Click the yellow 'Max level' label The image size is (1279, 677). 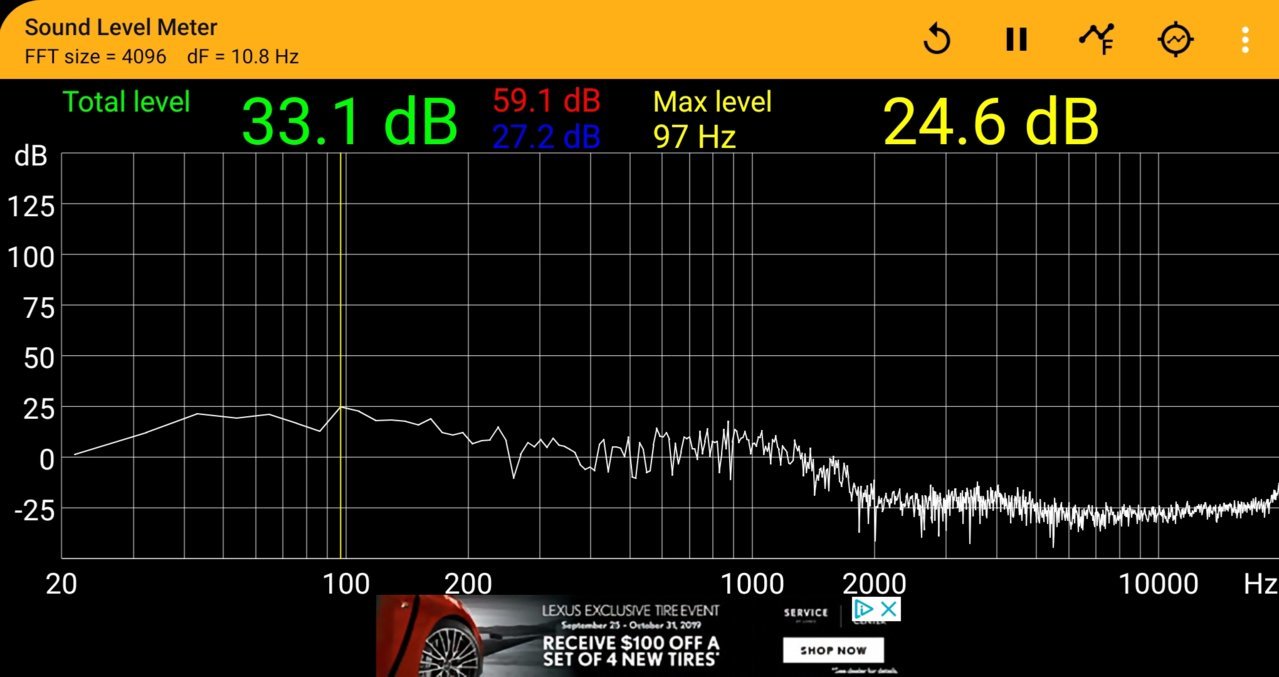click(712, 101)
